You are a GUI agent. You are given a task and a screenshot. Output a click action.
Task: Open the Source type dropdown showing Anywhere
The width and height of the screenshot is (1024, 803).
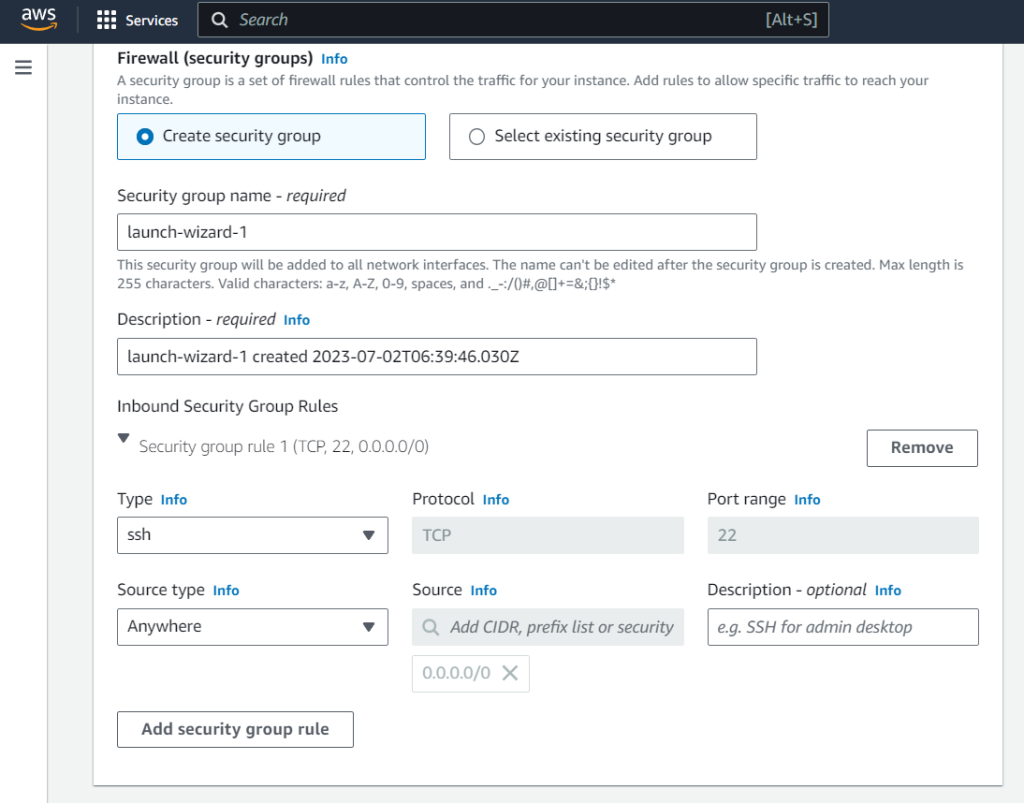[252, 627]
